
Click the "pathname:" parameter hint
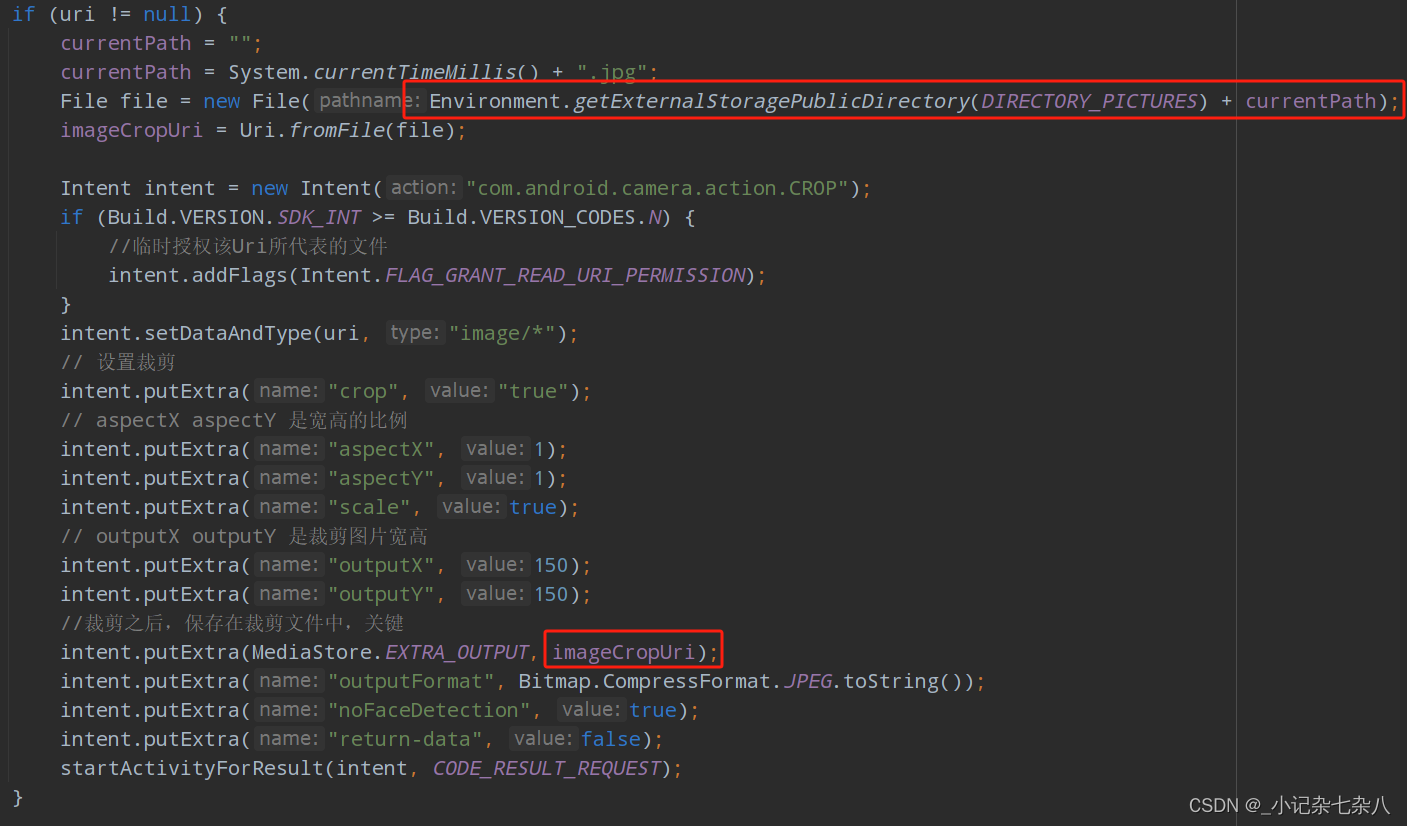[x=369, y=101]
